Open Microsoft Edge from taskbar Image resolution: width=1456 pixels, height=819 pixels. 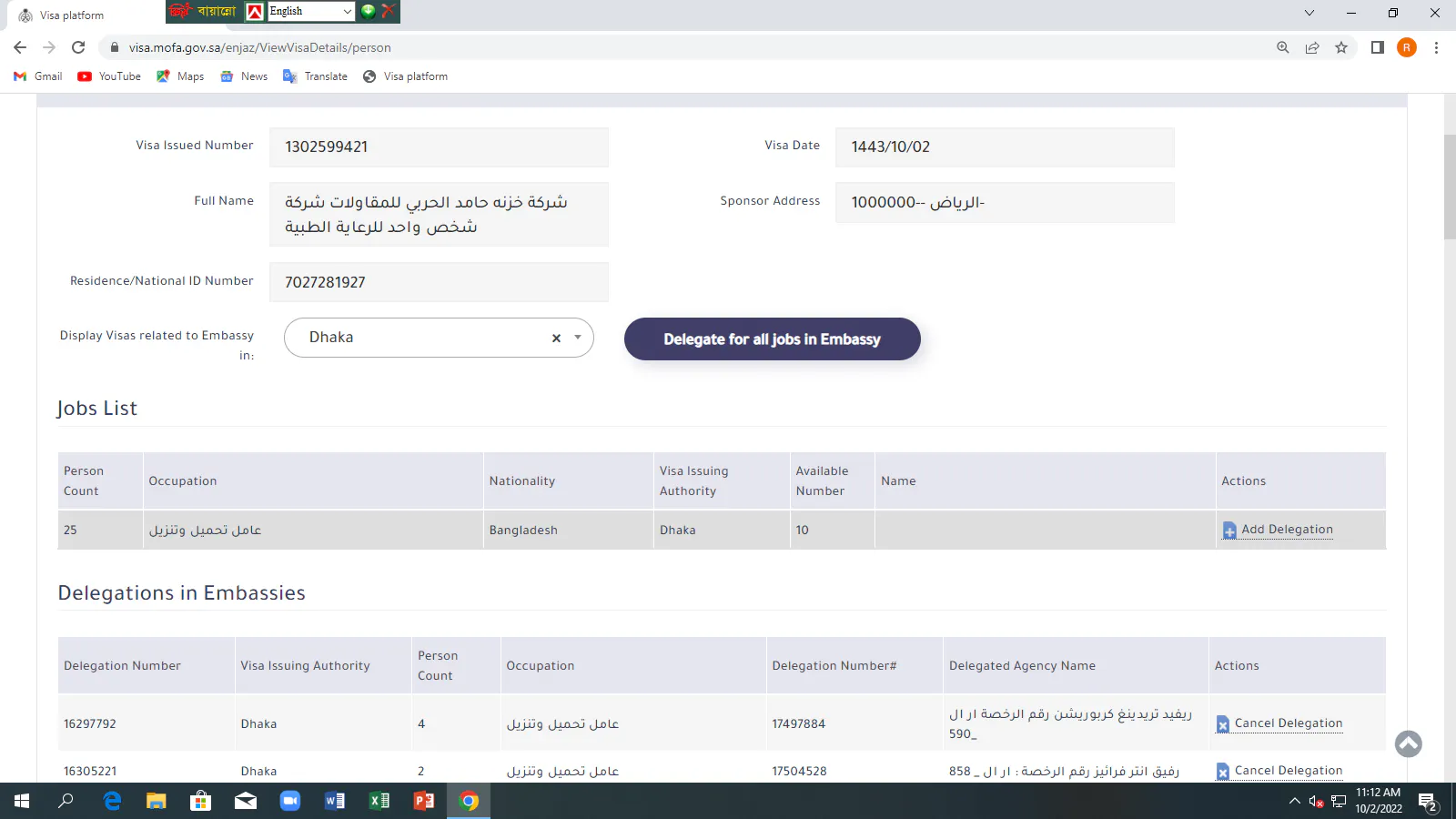pyautogui.click(x=112, y=801)
